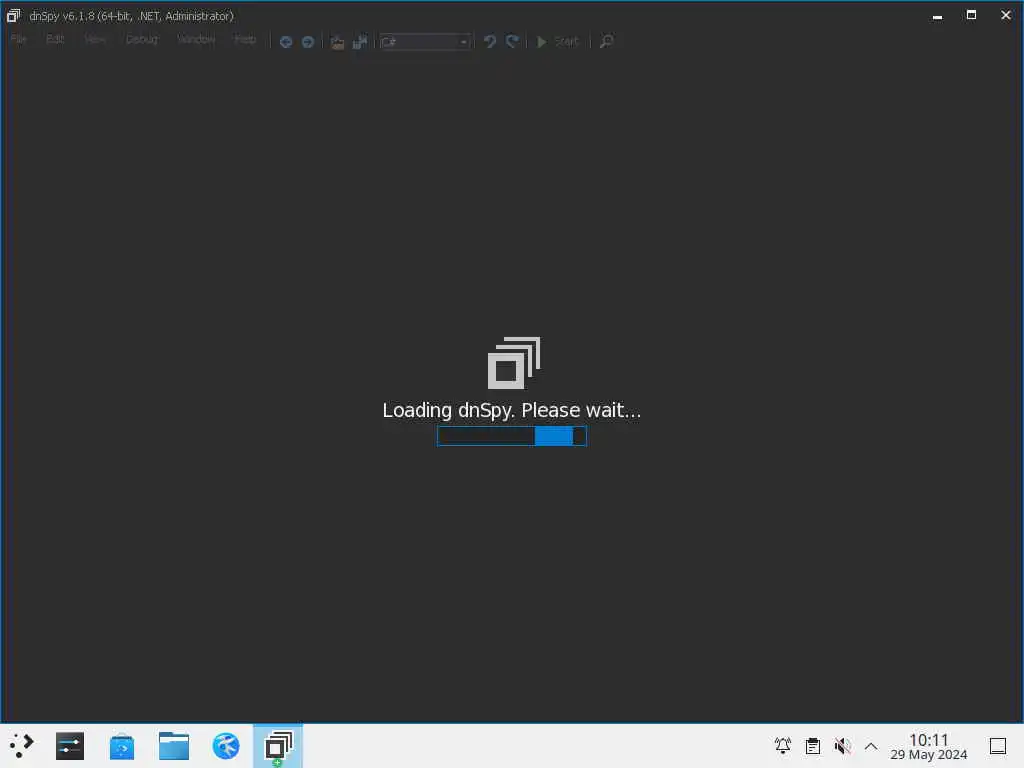Viewport: 1024px width, 768px height.
Task: Open the C# language dropdown
Action: point(425,42)
